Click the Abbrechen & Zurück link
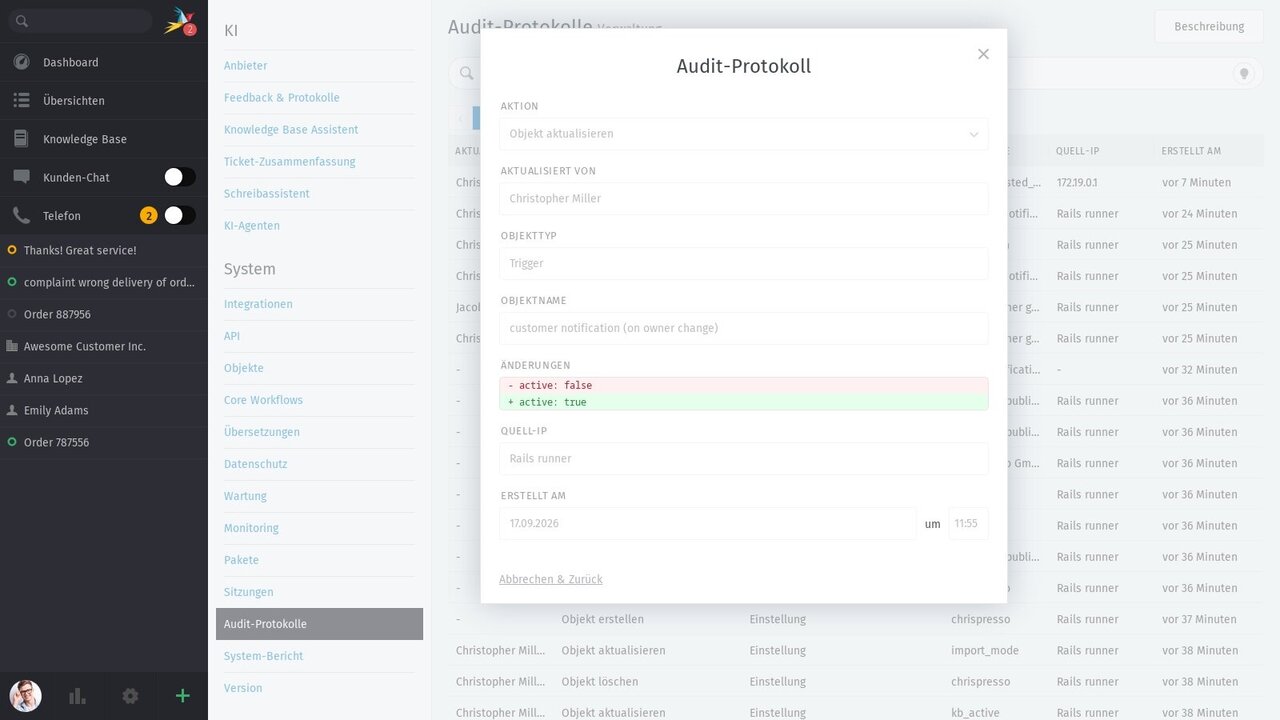Screen dimensions: 1280x720 click(551, 579)
